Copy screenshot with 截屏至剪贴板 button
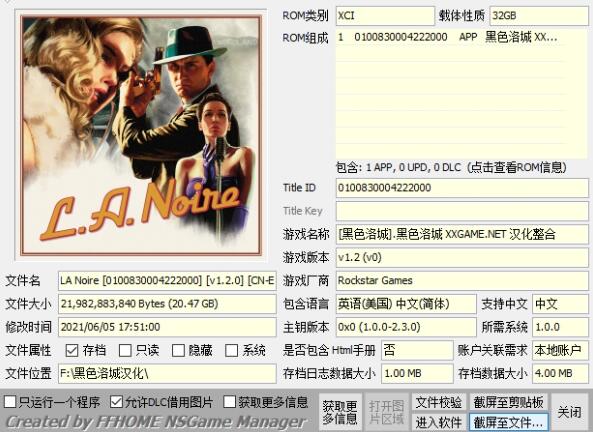Viewport: 593px width, 432px height. pyautogui.click(x=508, y=402)
